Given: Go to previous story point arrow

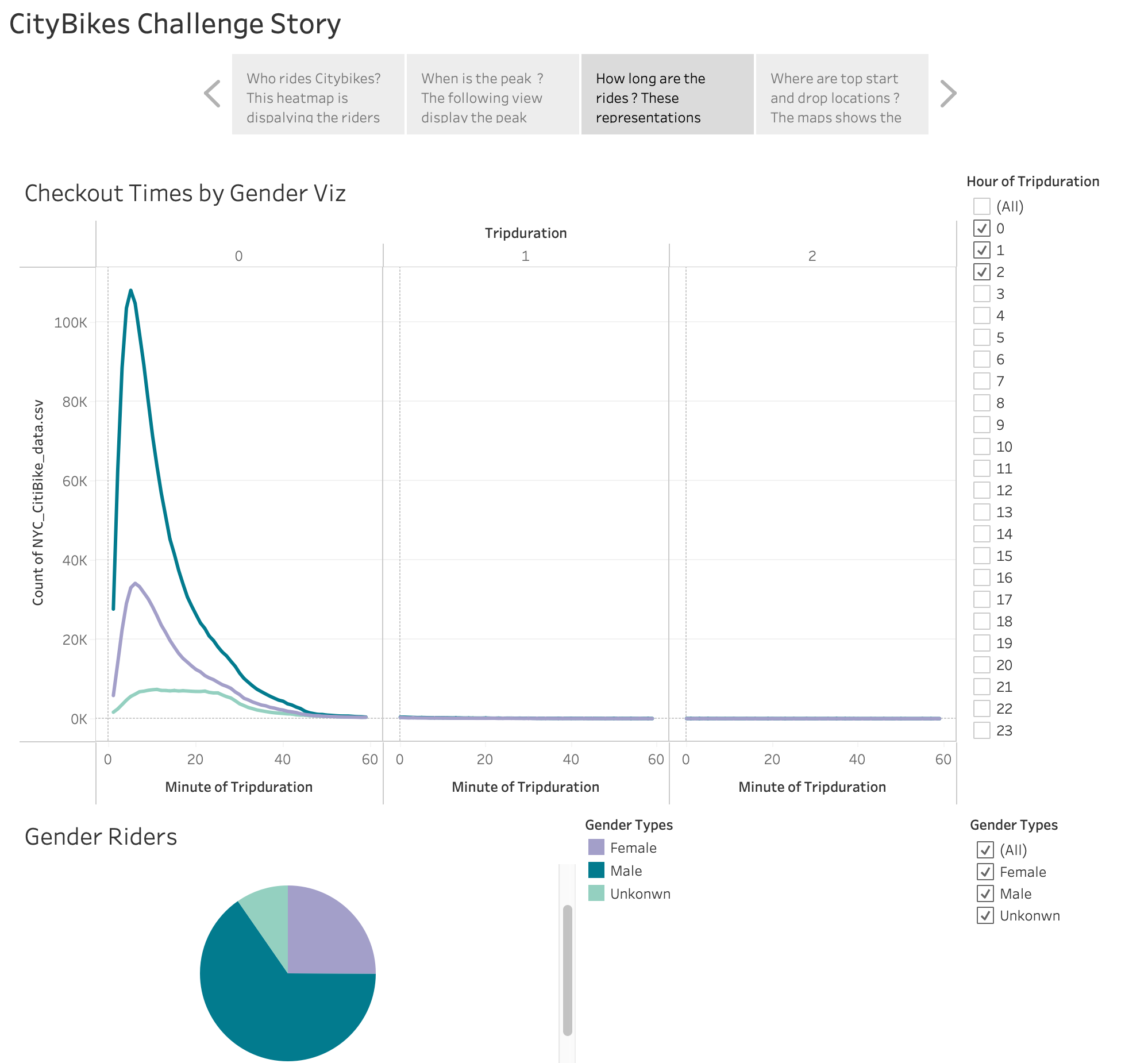Looking at the screenshot, I should pos(212,94).
